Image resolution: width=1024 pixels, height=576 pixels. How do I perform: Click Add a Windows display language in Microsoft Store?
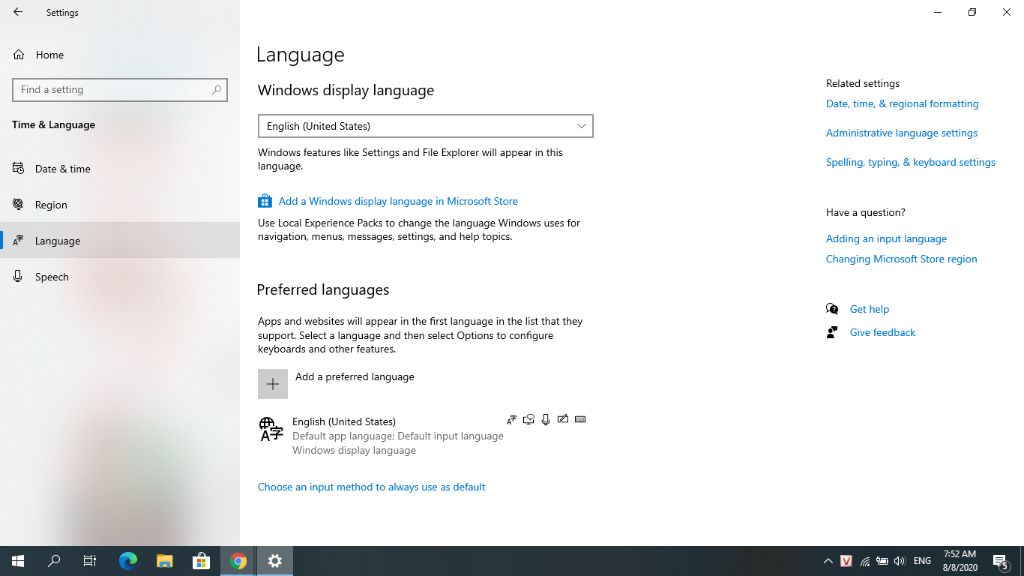[x=398, y=201]
